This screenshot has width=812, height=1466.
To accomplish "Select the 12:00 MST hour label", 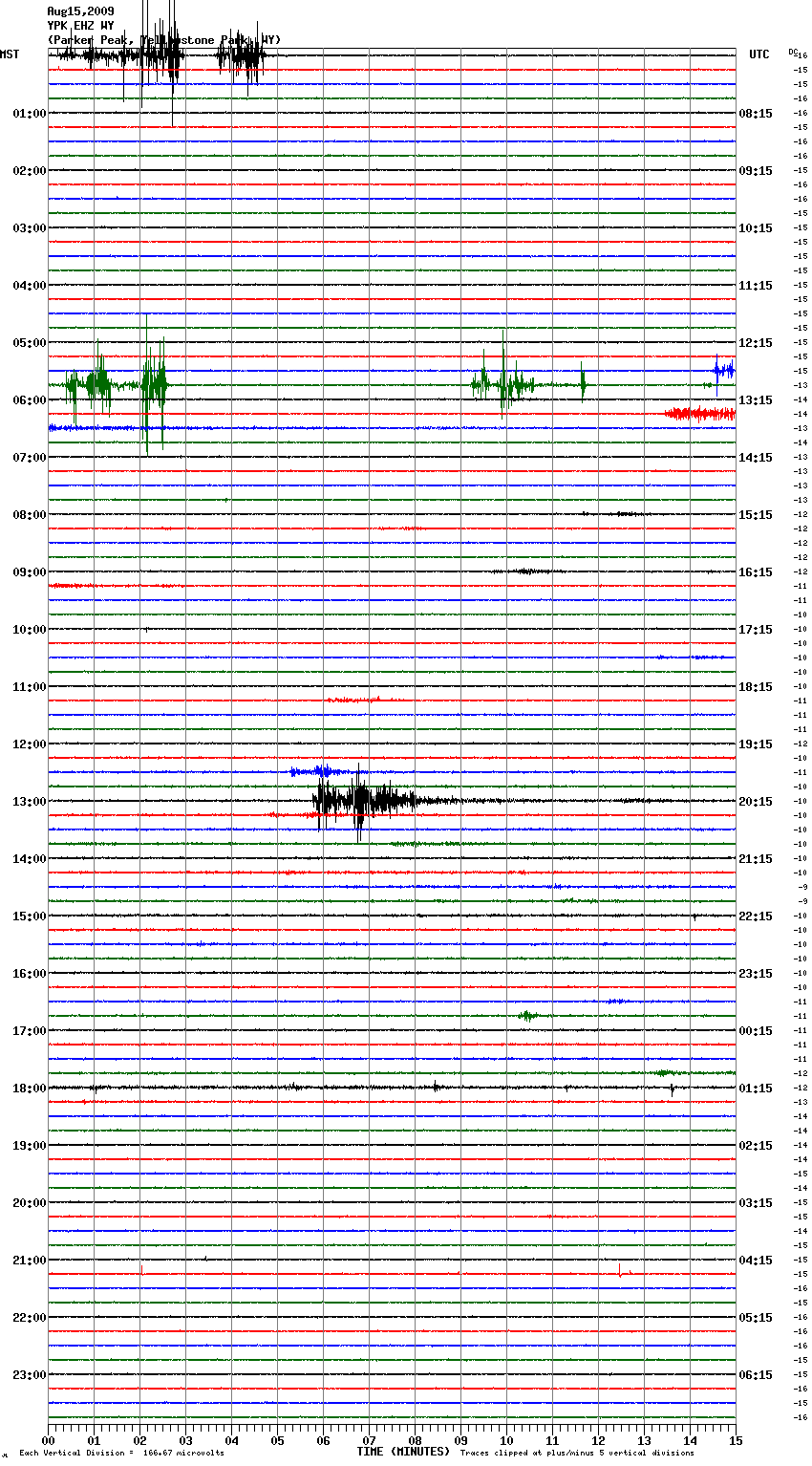I will coord(30,744).
